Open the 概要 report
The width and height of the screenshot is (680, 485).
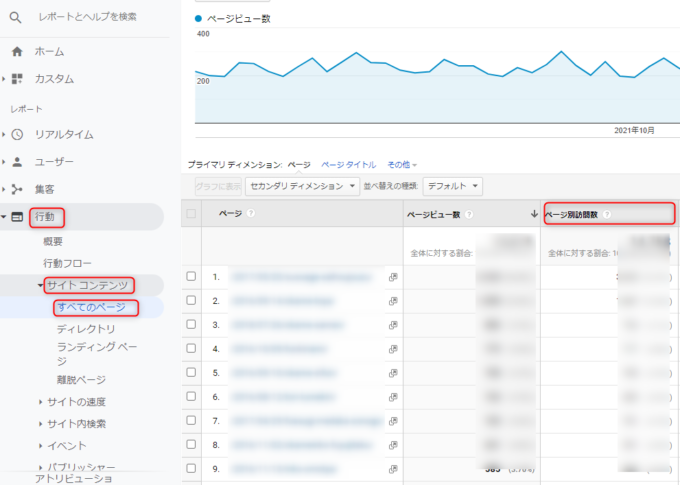coord(53,242)
